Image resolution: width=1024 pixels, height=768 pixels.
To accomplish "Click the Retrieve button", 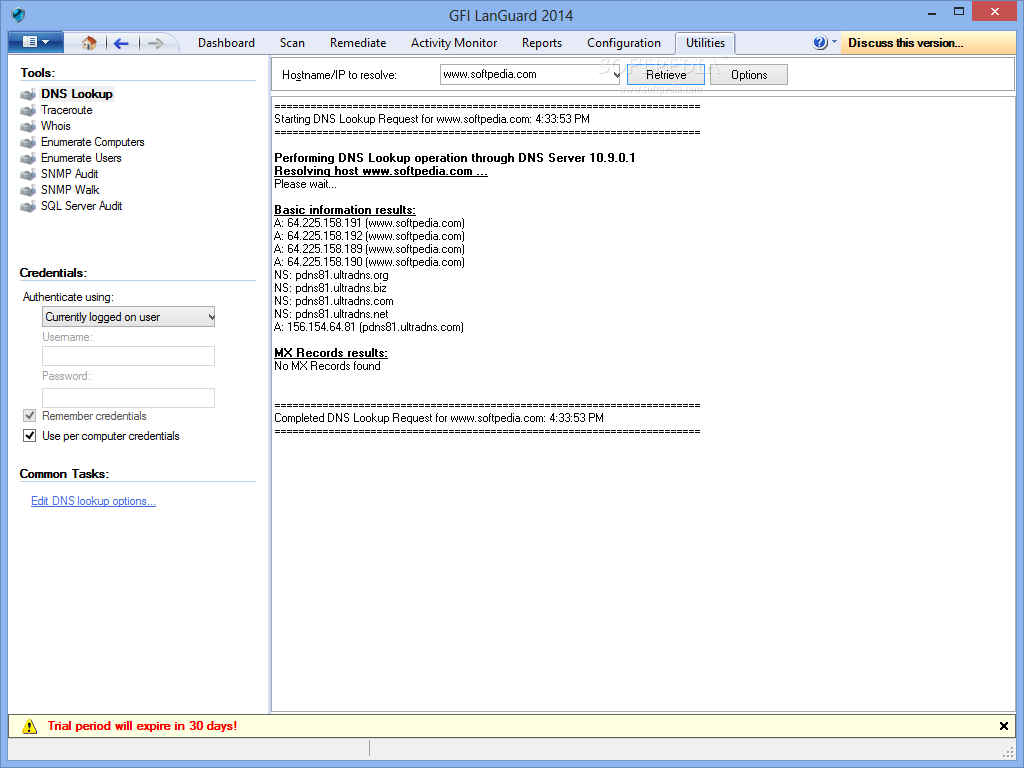I will click(665, 74).
